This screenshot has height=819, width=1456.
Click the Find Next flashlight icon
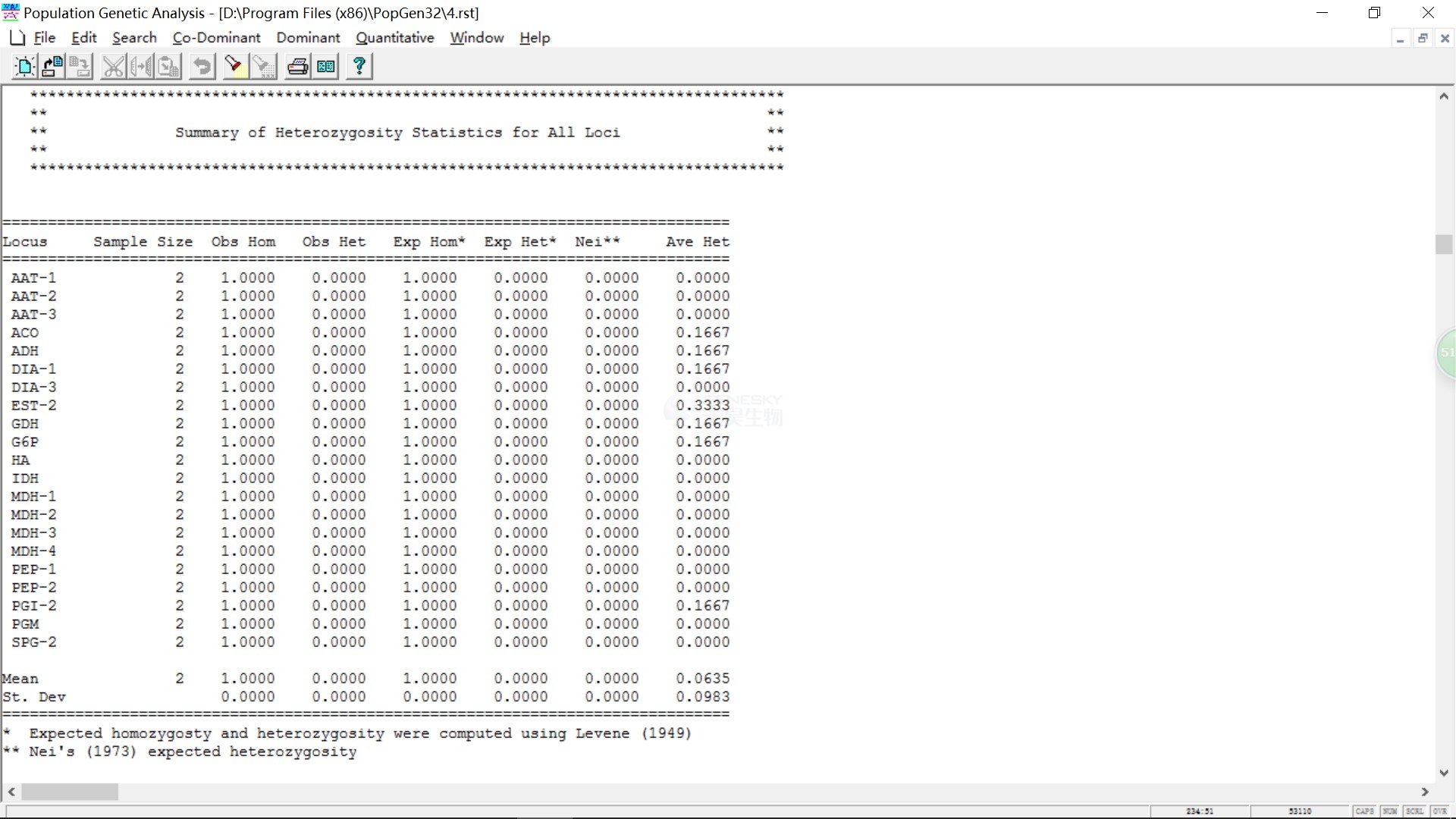point(262,67)
